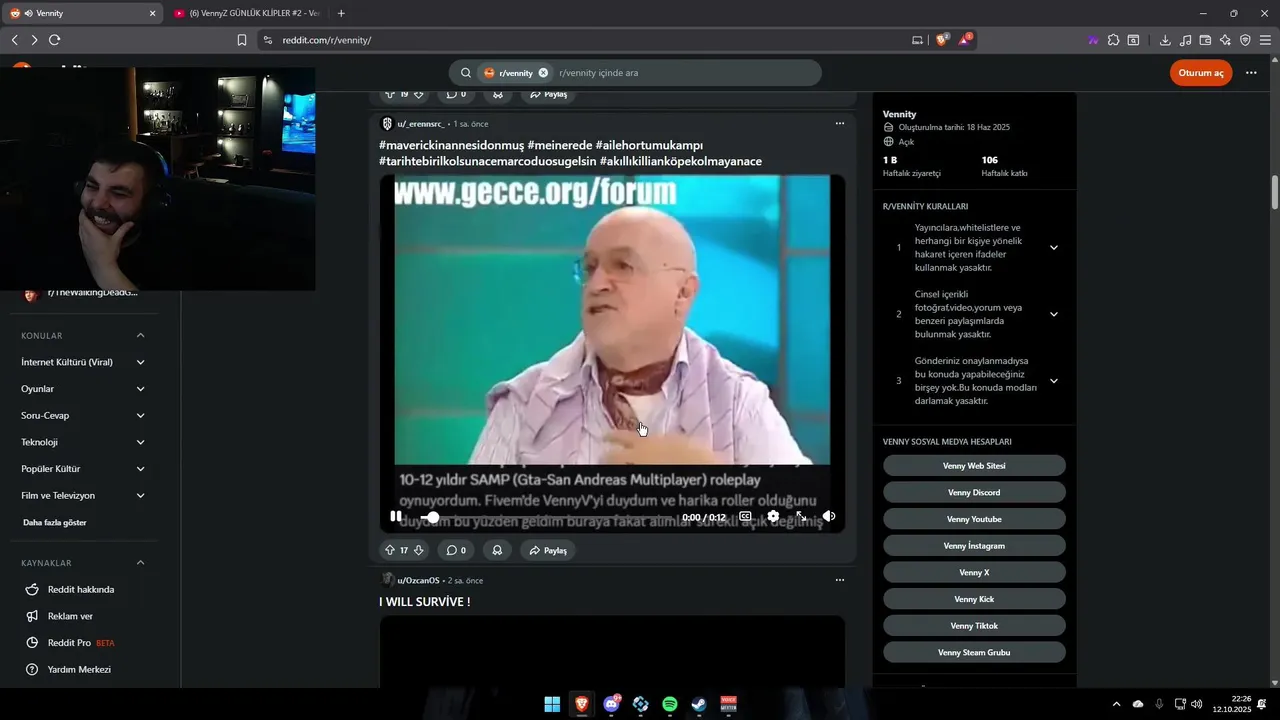The image size is (1280, 720).
Task: Expand rule 3 about onaylanmayan gönderiler
Action: click(1053, 381)
